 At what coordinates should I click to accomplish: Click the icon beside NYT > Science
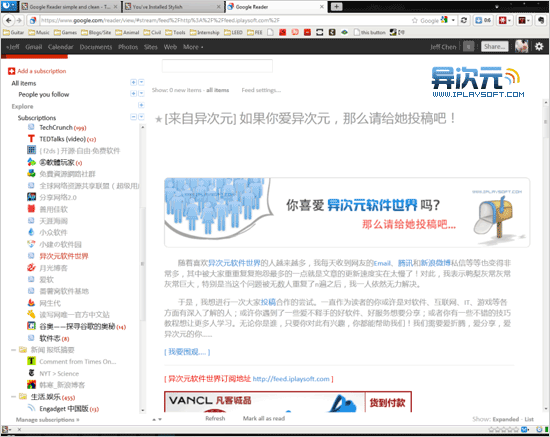(x=31, y=373)
